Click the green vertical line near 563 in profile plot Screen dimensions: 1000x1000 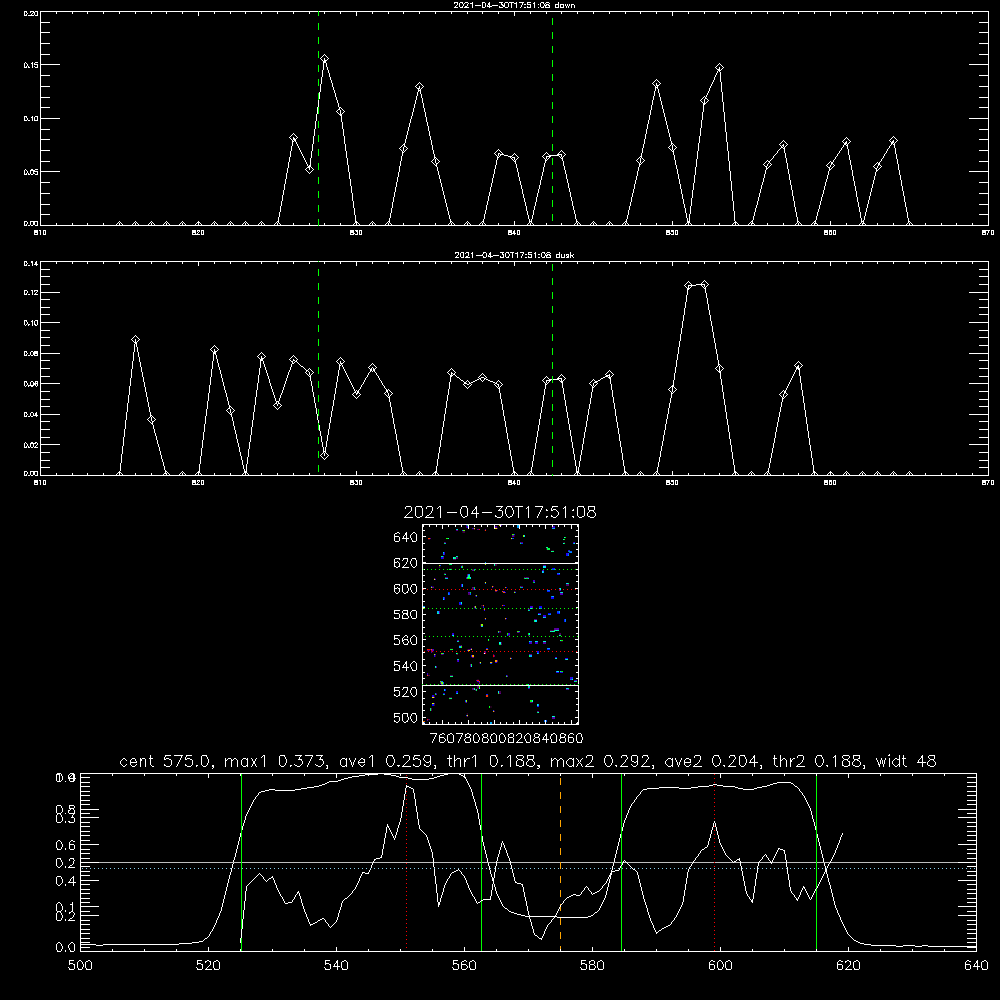pyautogui.click(x=482, y=861)
